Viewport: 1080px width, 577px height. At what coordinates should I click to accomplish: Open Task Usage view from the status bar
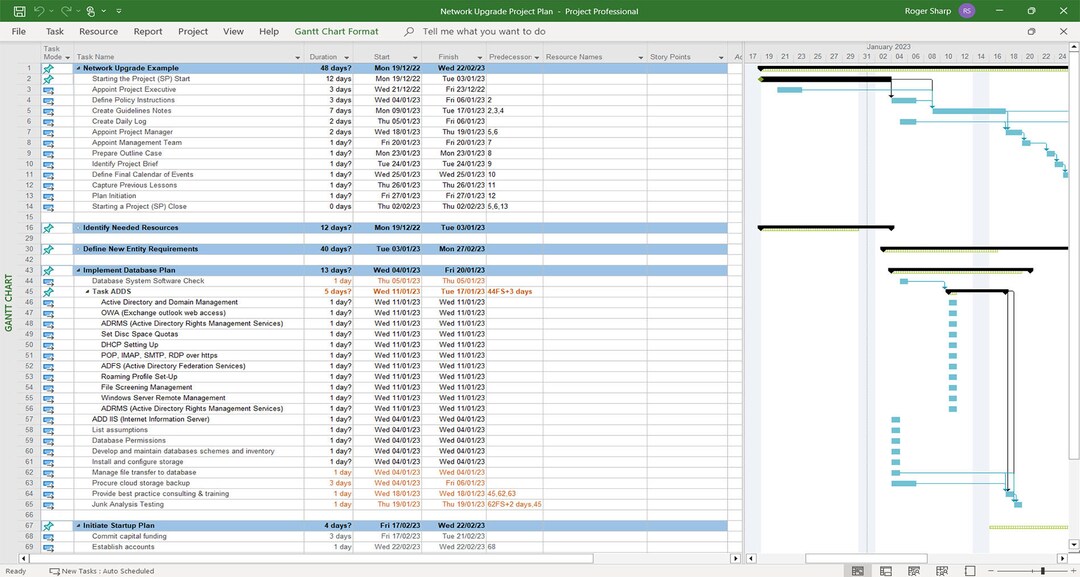887,570
